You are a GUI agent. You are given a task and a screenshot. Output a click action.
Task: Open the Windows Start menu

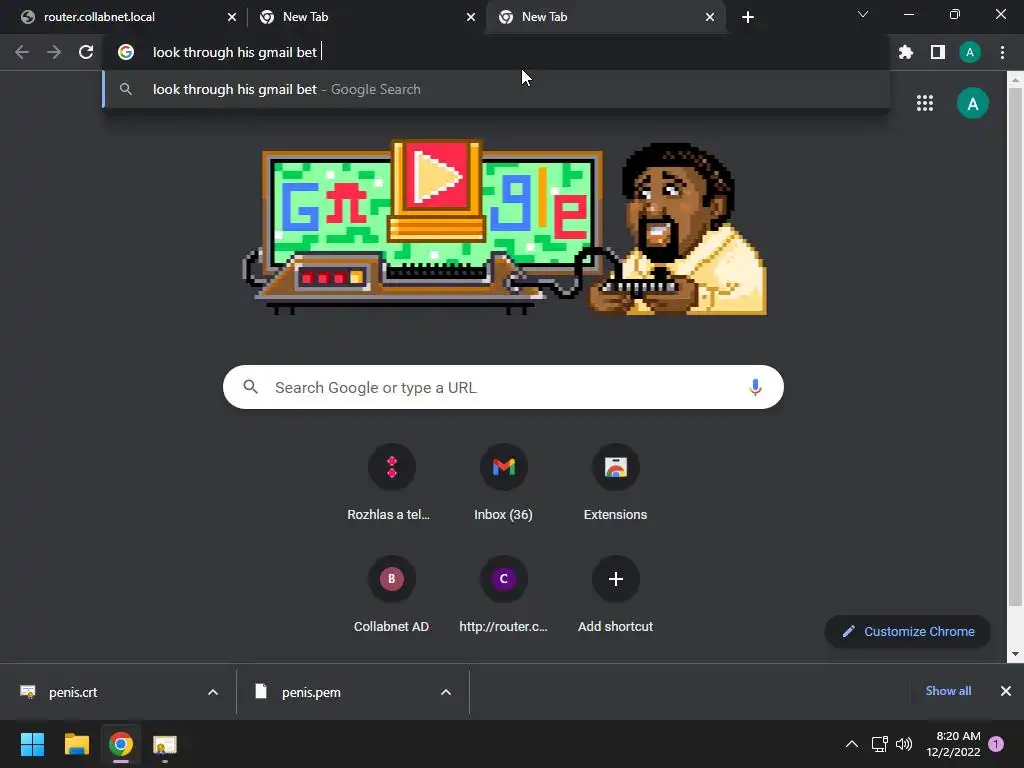pos(32,744)
